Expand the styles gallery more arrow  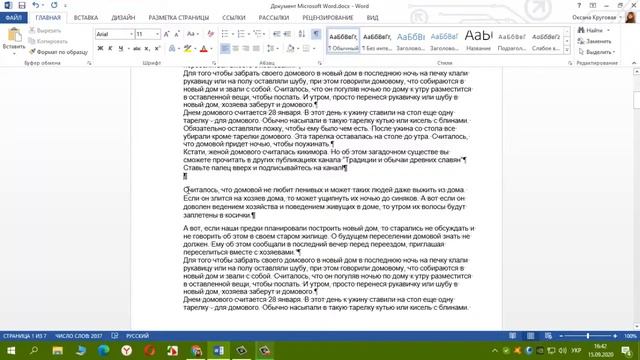point(567,51)
